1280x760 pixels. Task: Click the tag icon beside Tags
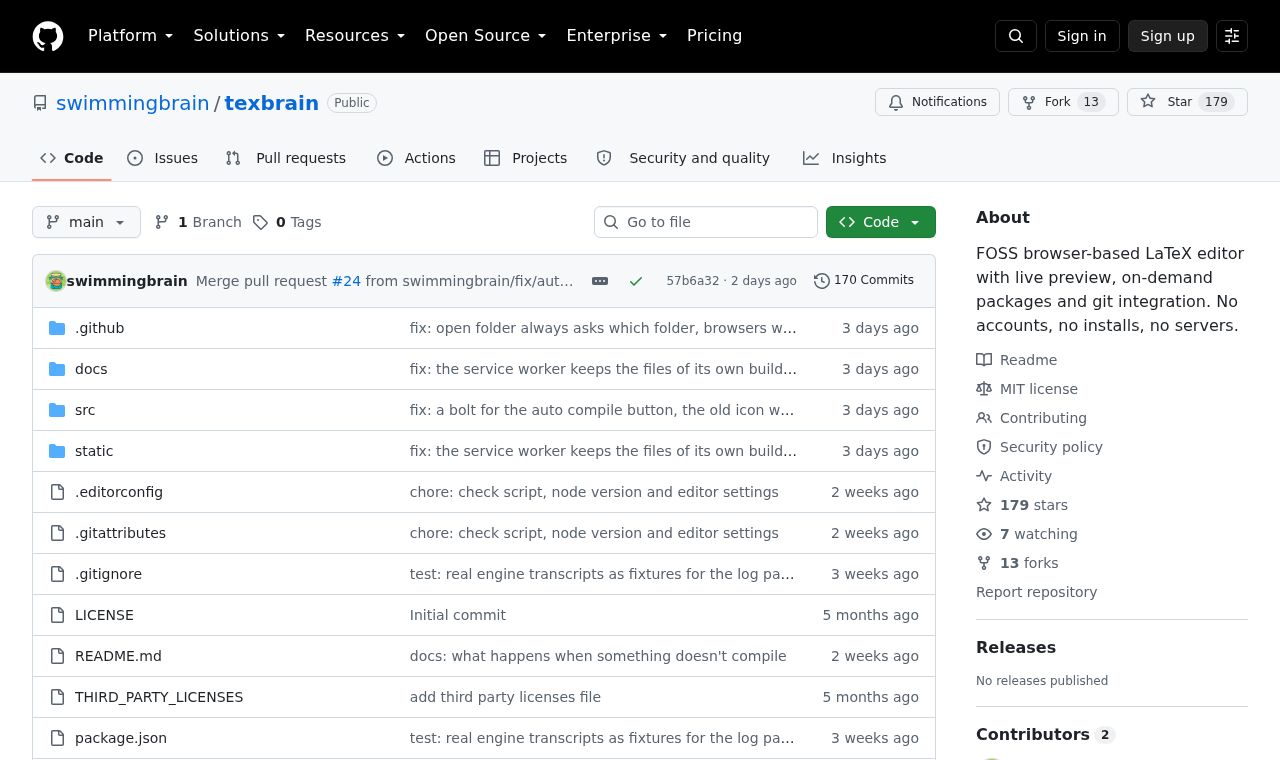pyautogui.click(x=260, y=222)
